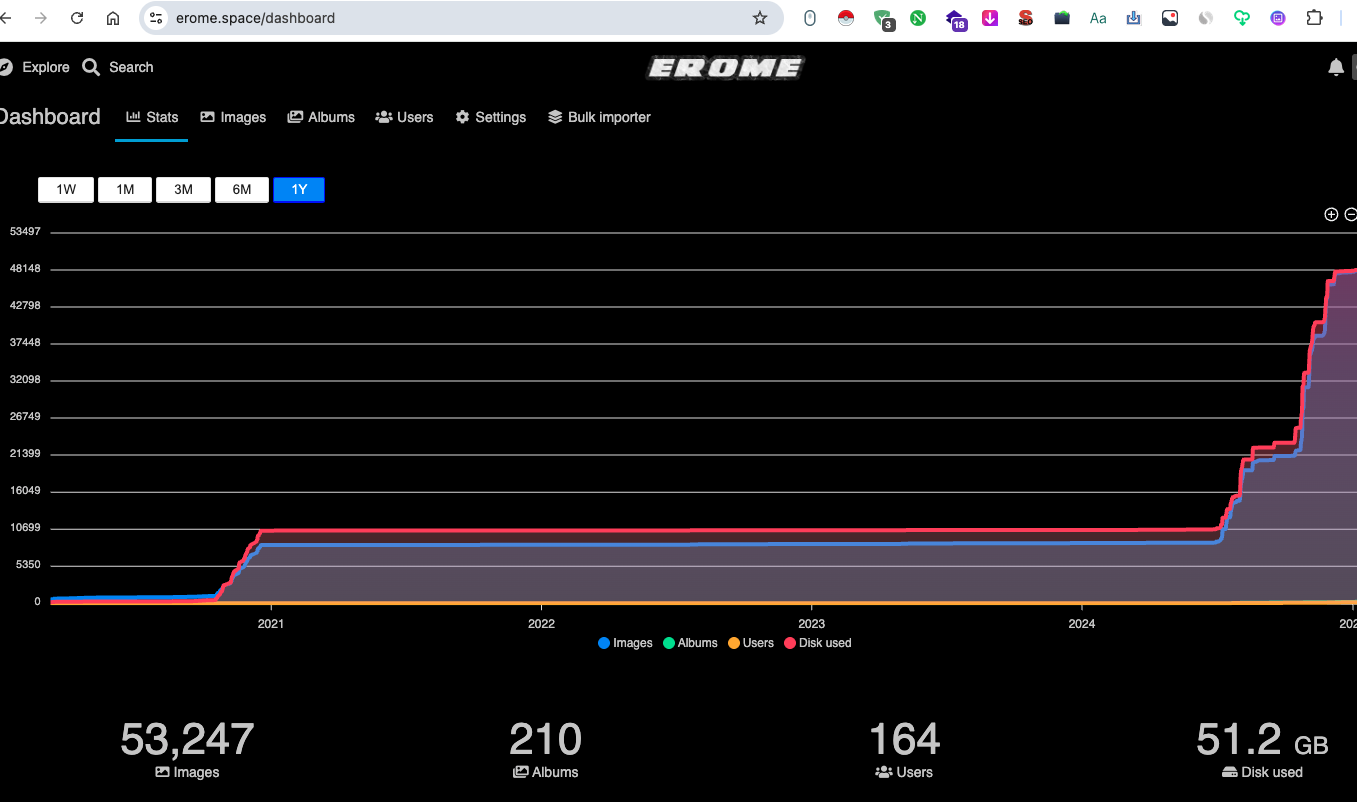Open the black image-picture extension
This screenshot has width=1357, height=802.
click(x=1170, y=18)
